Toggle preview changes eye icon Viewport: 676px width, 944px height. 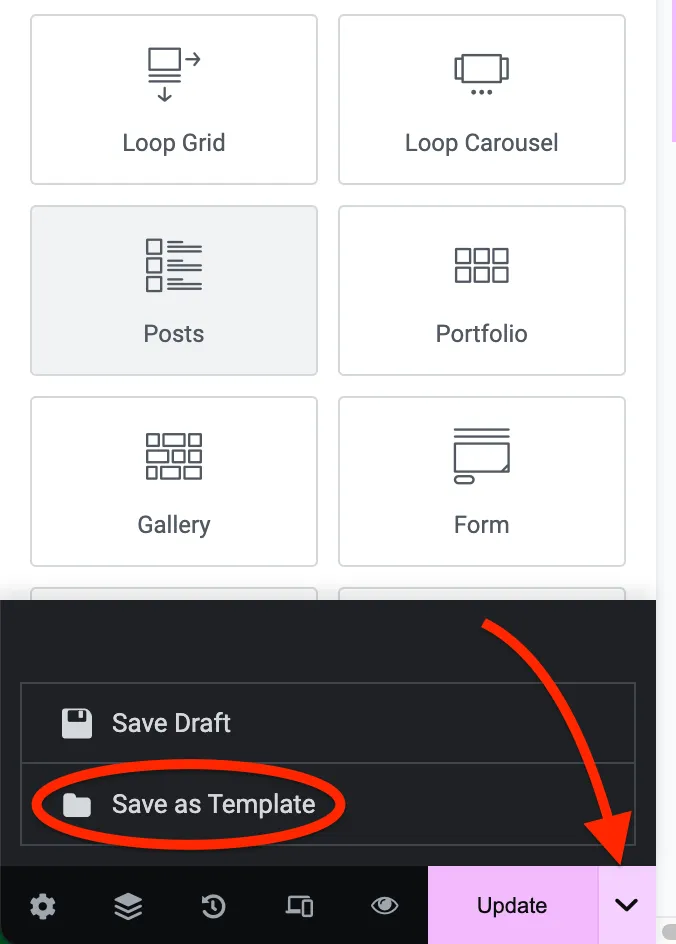pyautogui.click(x=385, y=905)
